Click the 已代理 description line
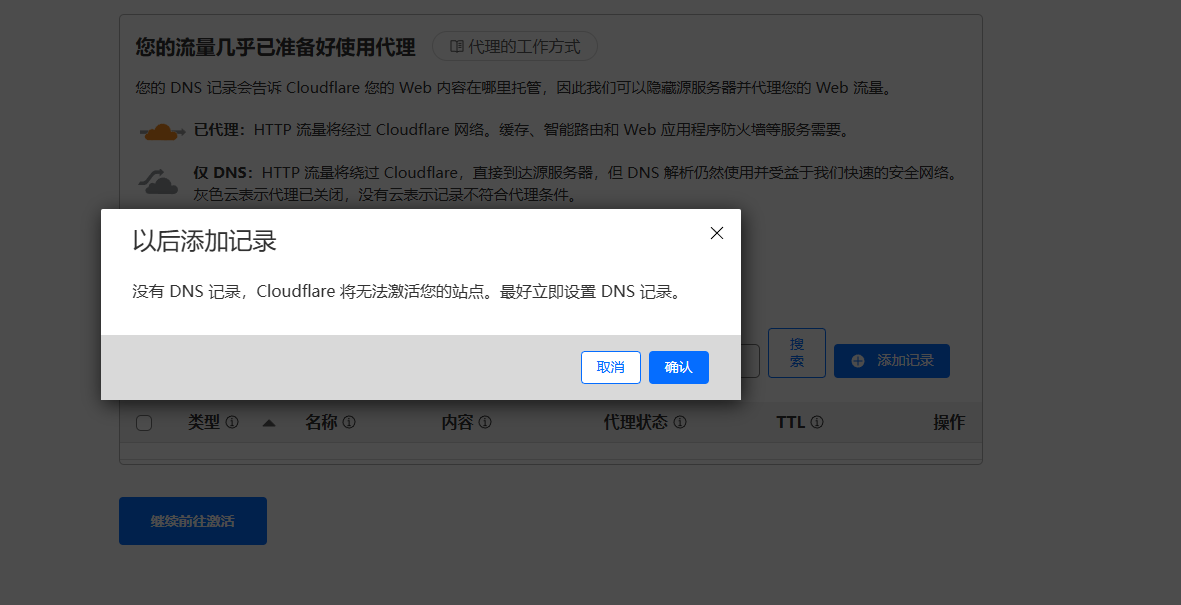 523,130
